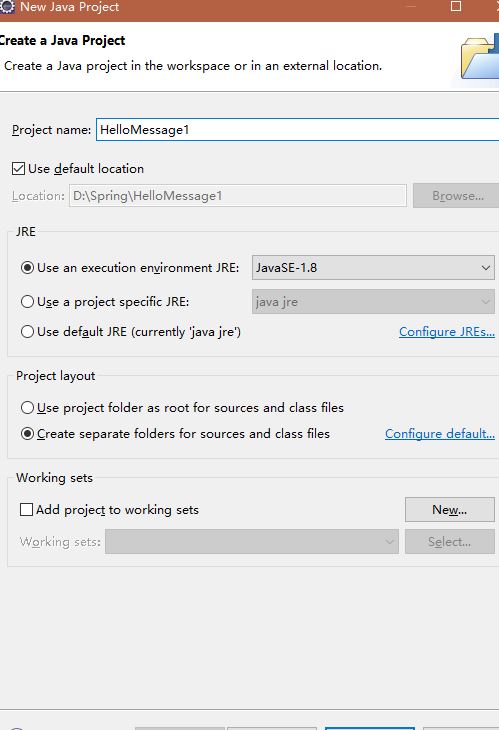This screenshot has height=730, width=499.
Task: Select Use a project specific JRE
Action: [27, 302]
